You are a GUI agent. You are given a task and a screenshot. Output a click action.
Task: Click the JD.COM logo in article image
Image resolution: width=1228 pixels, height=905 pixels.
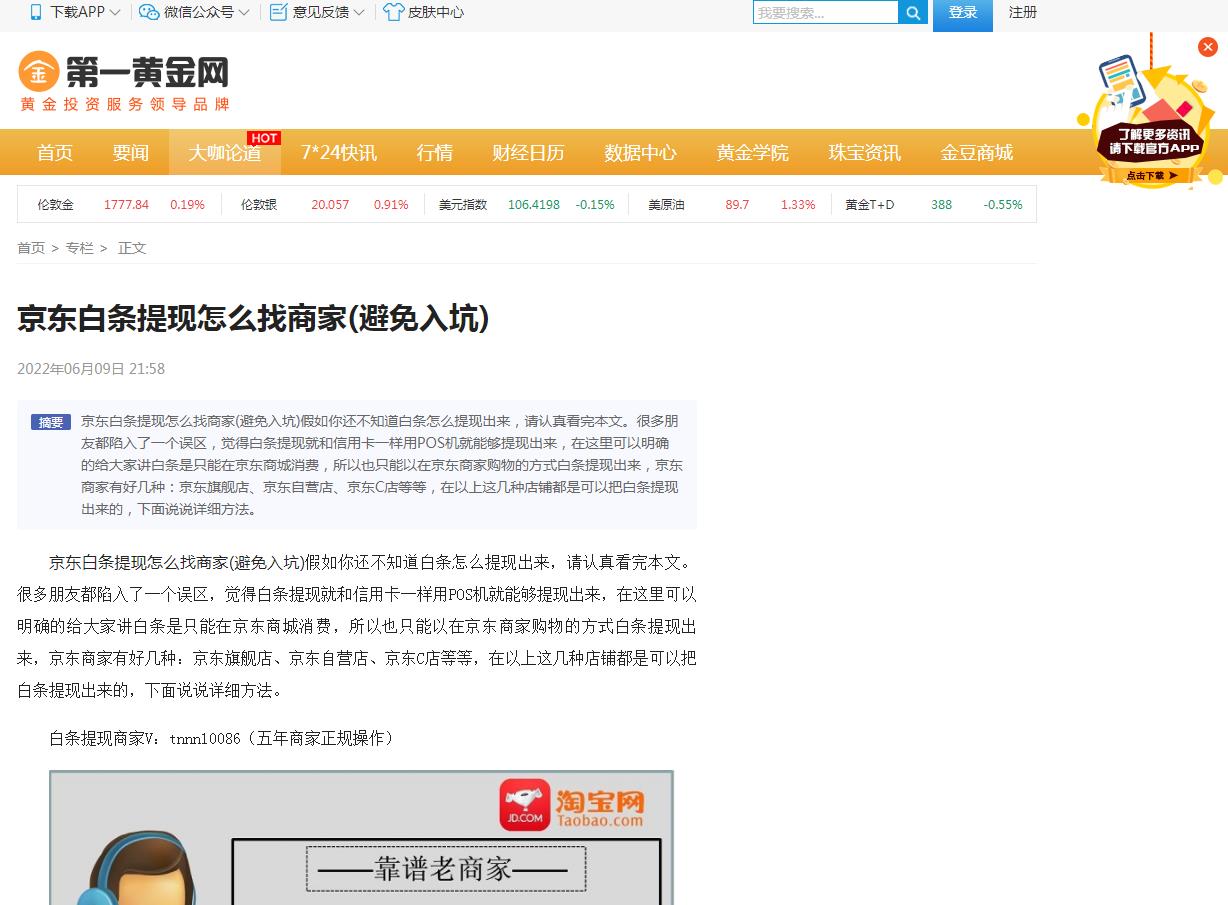click(525, 805)
